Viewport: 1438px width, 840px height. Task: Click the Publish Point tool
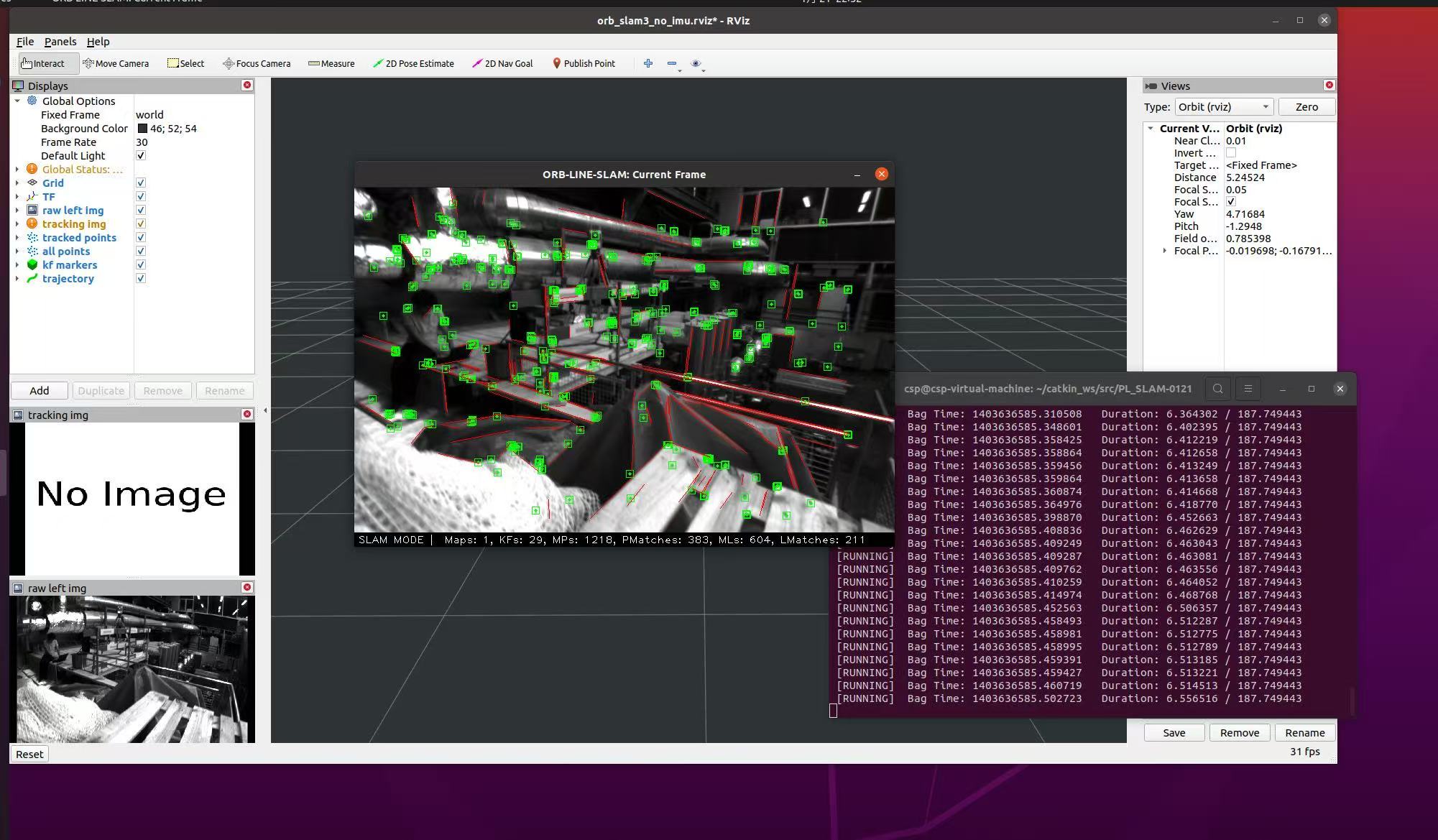(x=584, y=63)
